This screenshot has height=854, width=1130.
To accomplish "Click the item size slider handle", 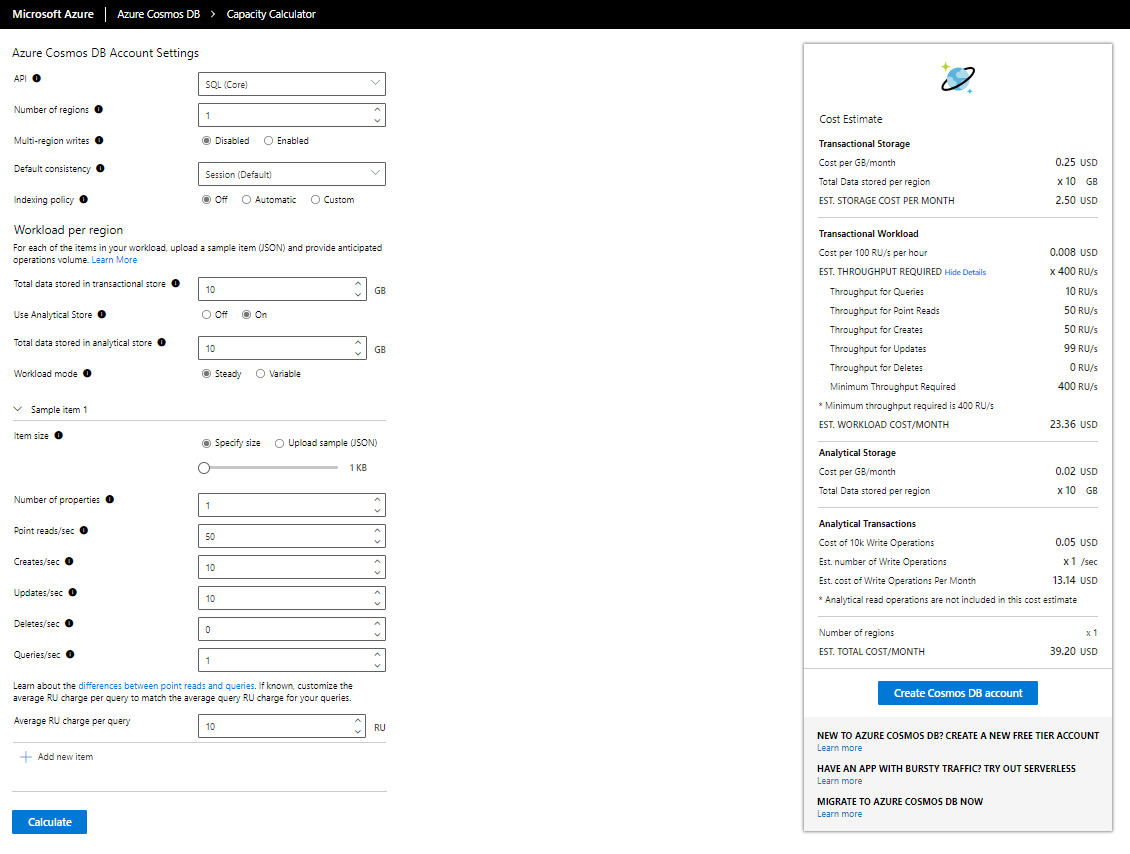I will click(x=204, y=468).
